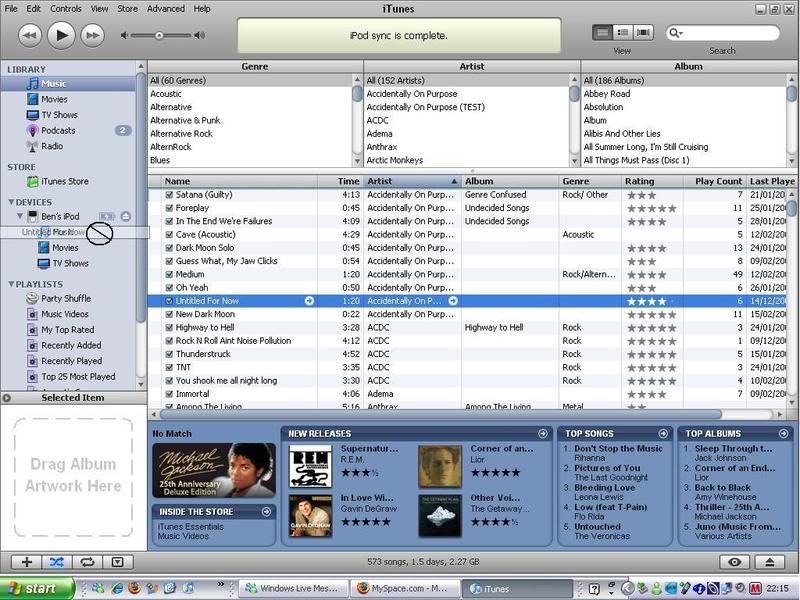This screenshot has width=800, height=600.
Task: Click the add playlist plus button
Action: 27,562
